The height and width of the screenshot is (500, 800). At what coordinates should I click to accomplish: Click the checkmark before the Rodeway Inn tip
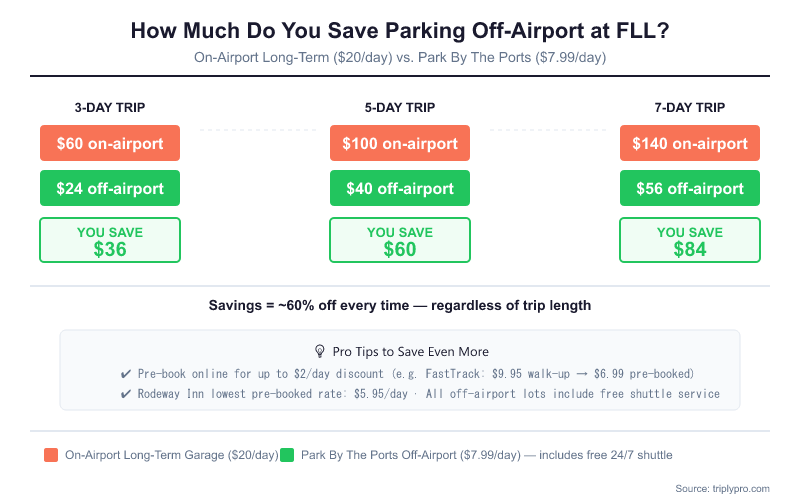tap(126, 393)
